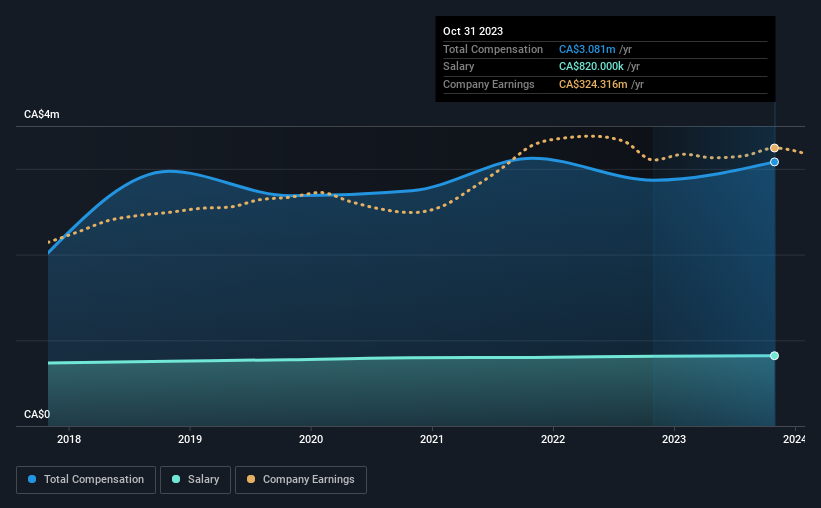Click the 2018 x-axis label
This screenshot has height=508, width=821.
coord(69,439)
